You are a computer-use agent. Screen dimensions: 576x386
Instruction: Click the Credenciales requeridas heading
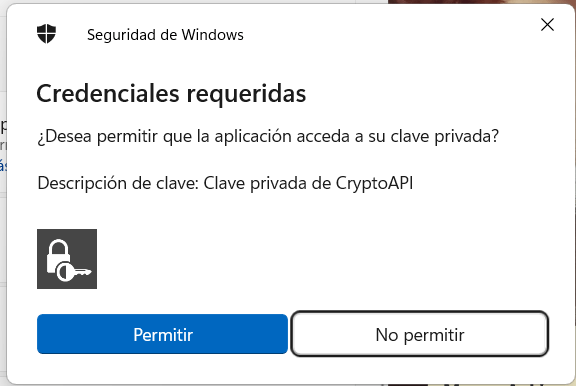click(171, 93)
